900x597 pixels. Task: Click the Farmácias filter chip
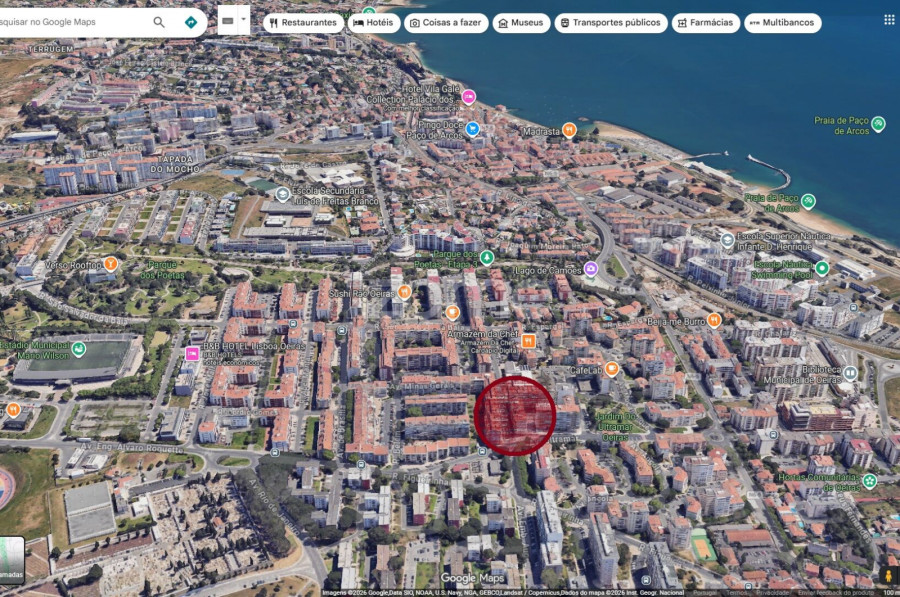click(705, 23)
